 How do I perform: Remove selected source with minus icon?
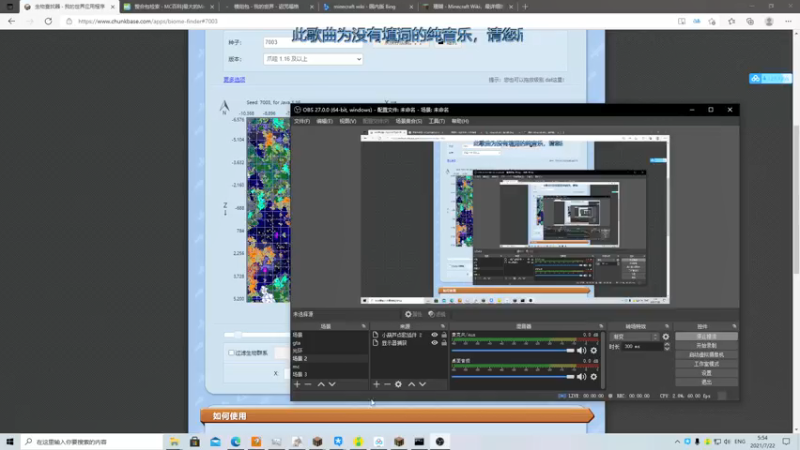387,384
